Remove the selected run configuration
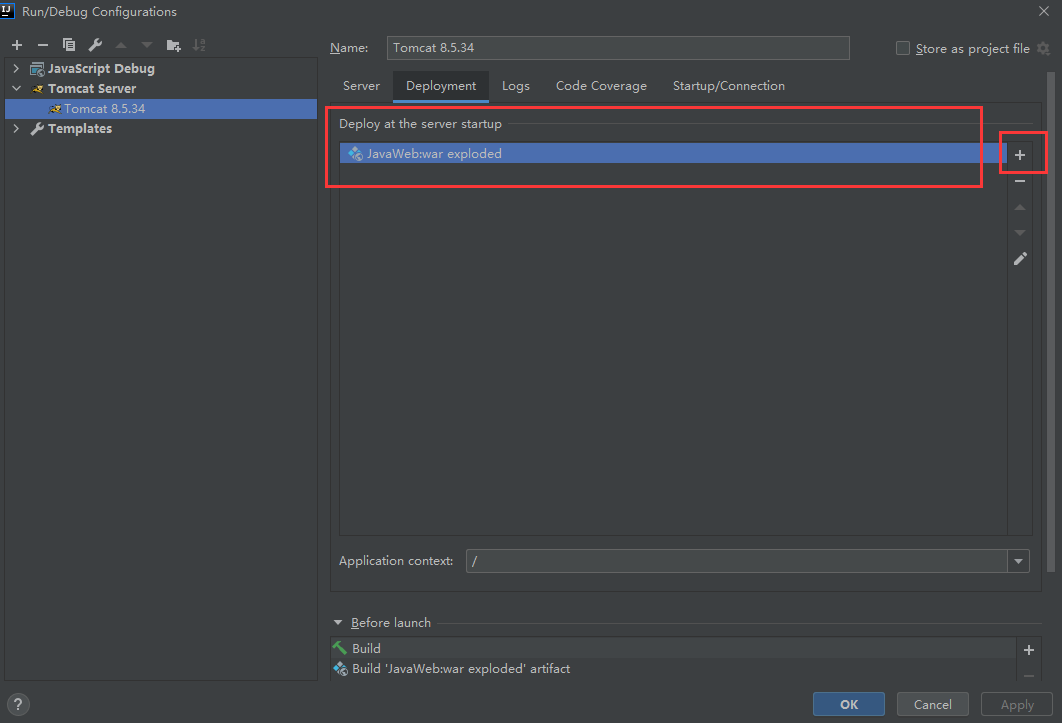Viewport: 1062px width, 723px height. click(43, 45)
